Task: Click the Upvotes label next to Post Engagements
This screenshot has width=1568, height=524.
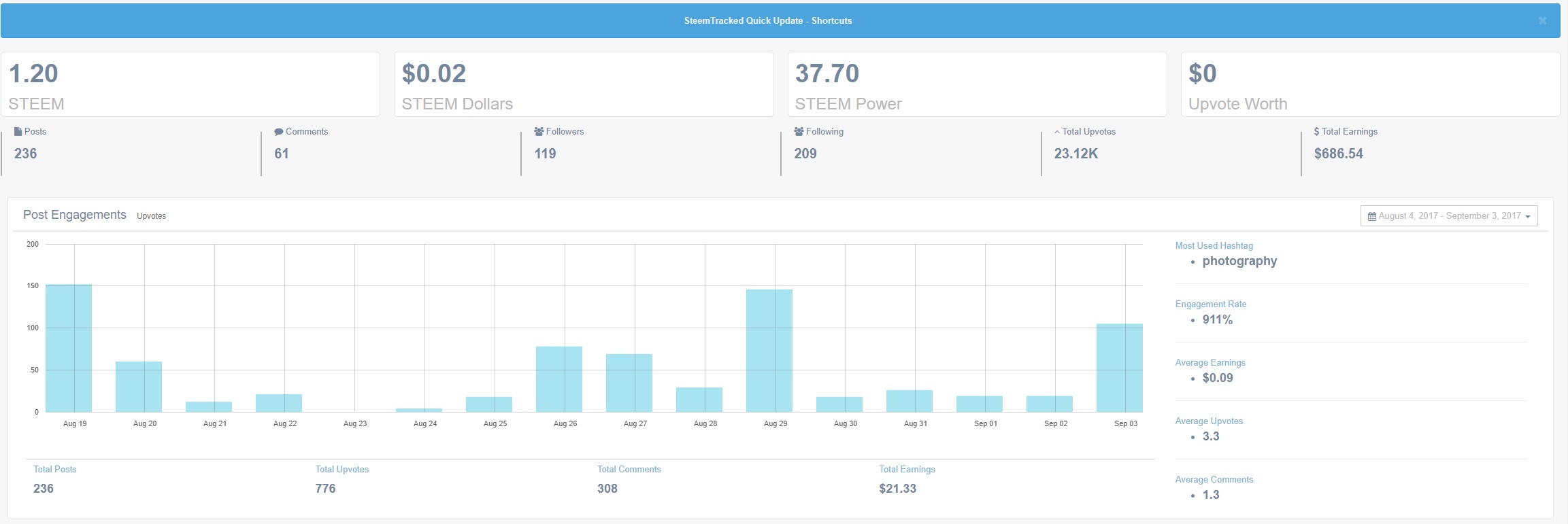Action: (x=151, y=216)
